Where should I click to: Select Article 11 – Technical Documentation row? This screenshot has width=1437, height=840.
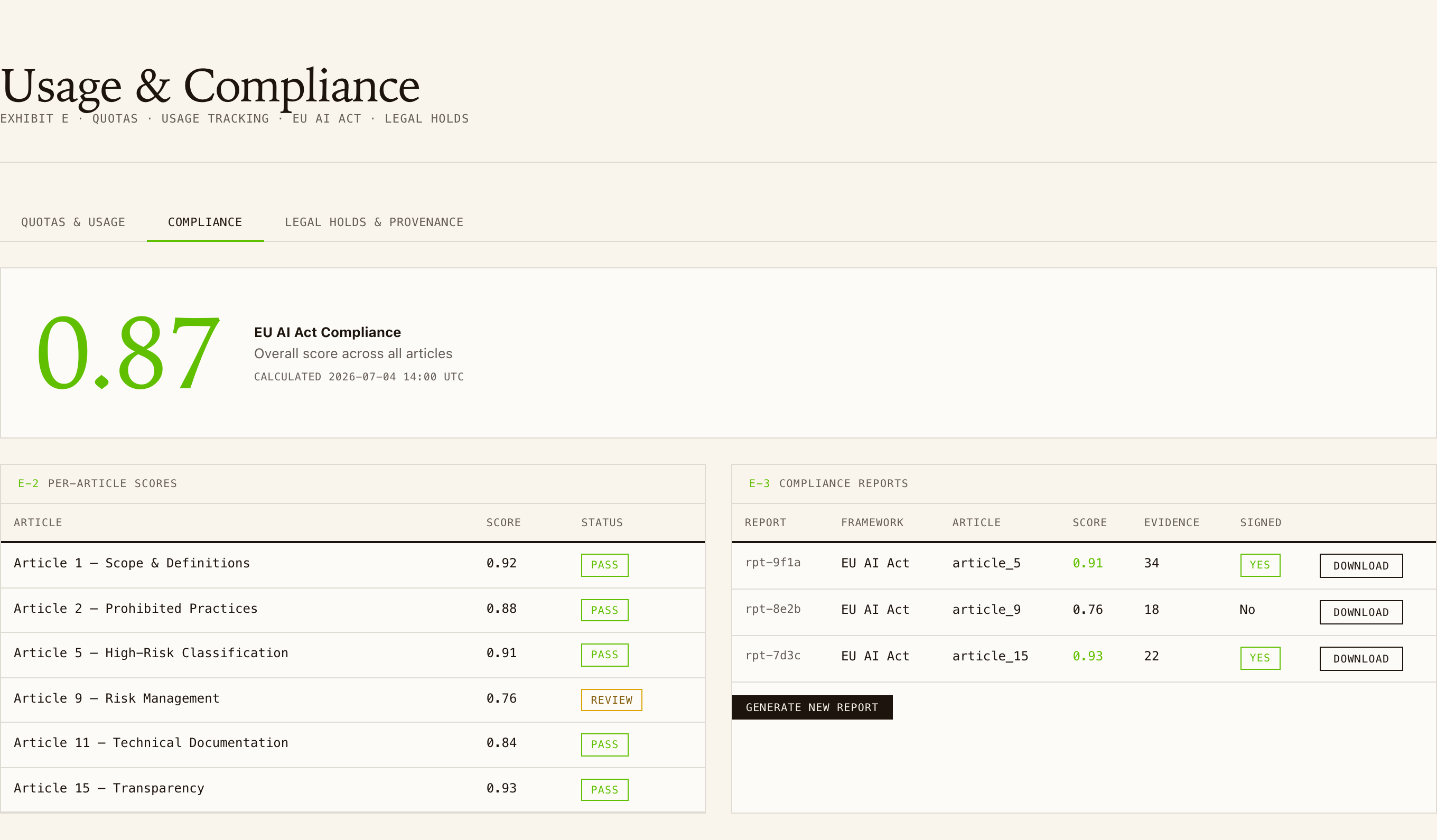[352, 744]
